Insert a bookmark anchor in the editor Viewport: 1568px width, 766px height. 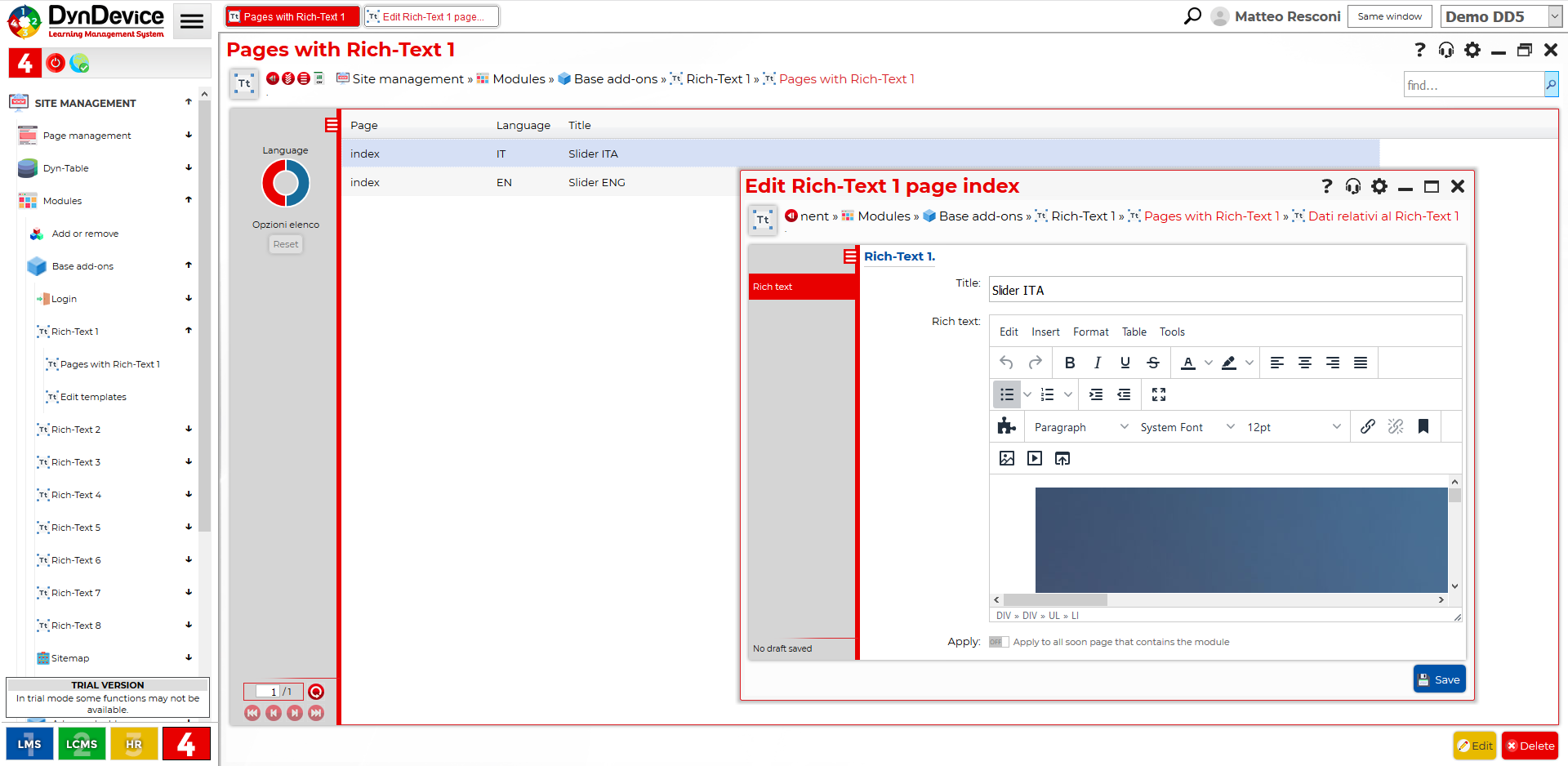tap(1424, 426)
